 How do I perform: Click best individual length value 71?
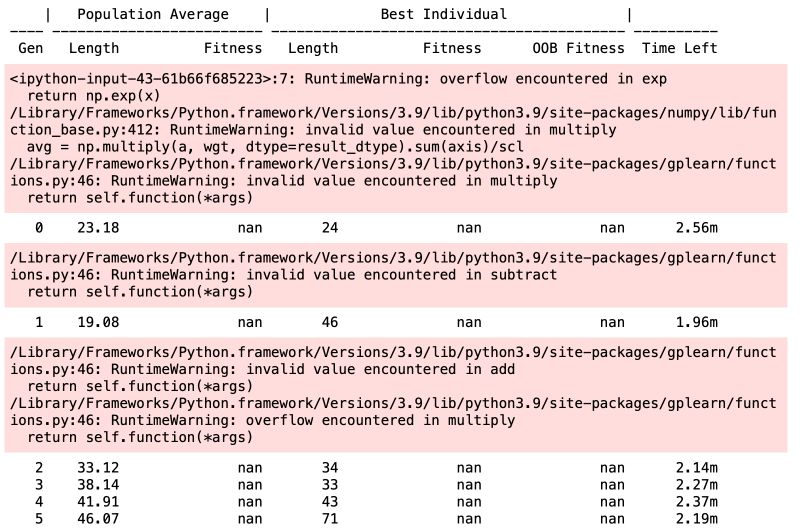pyautogui.click(x=330, y=519)
